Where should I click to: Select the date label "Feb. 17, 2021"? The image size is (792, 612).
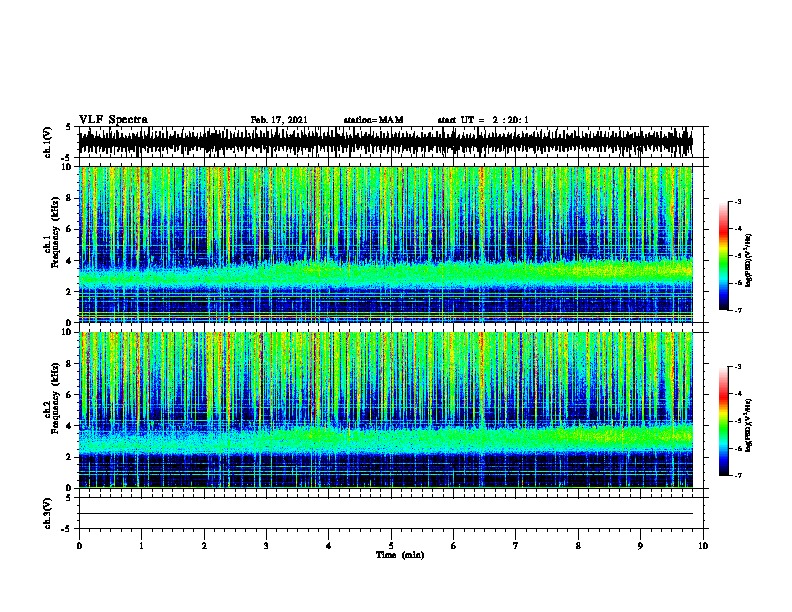[279, 120]
